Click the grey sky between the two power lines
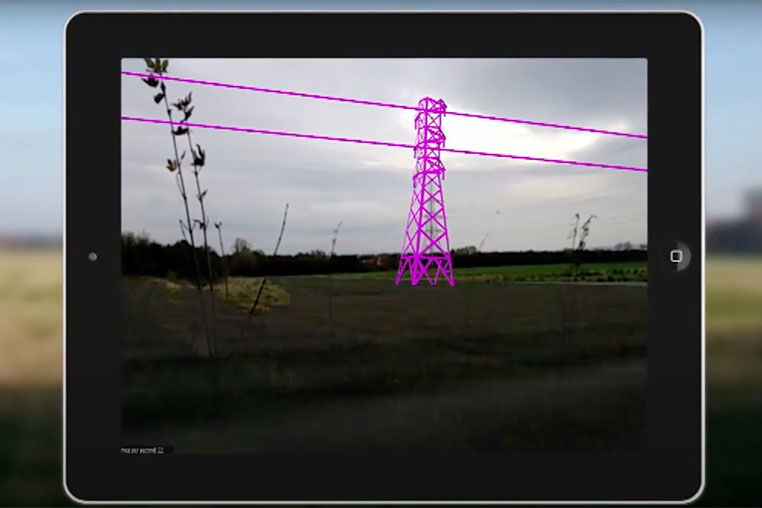The height and width of the screenshot is (508, 762). (300, 113)
